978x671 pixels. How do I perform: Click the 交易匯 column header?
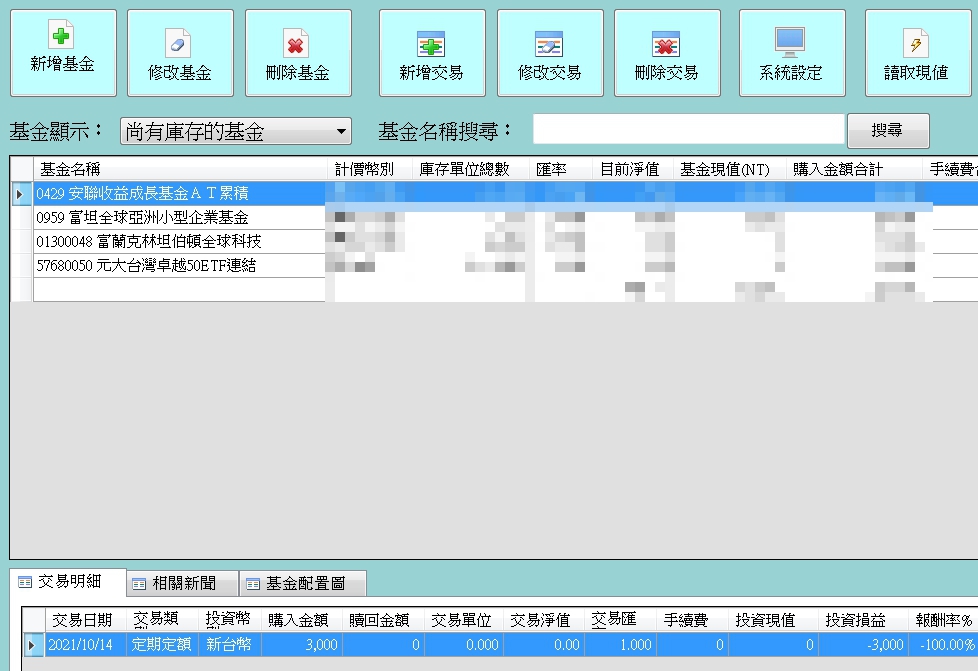point(620,620)
